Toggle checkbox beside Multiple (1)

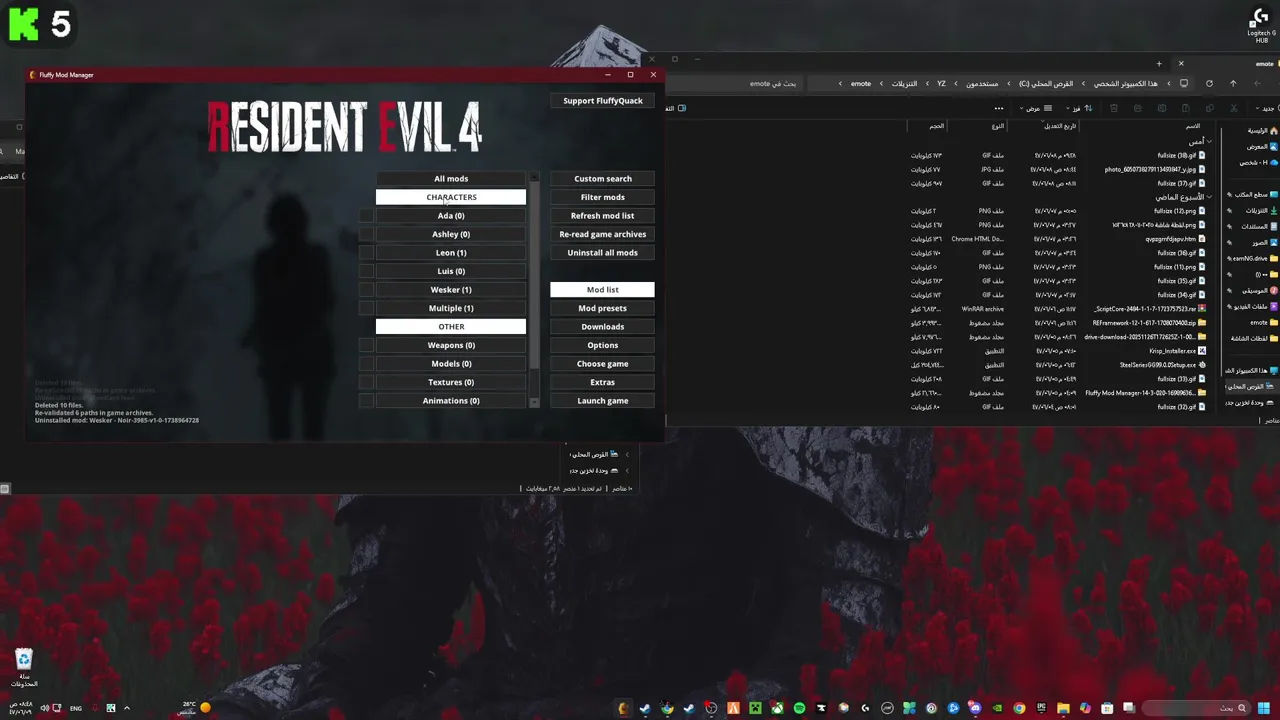point(366,308)
